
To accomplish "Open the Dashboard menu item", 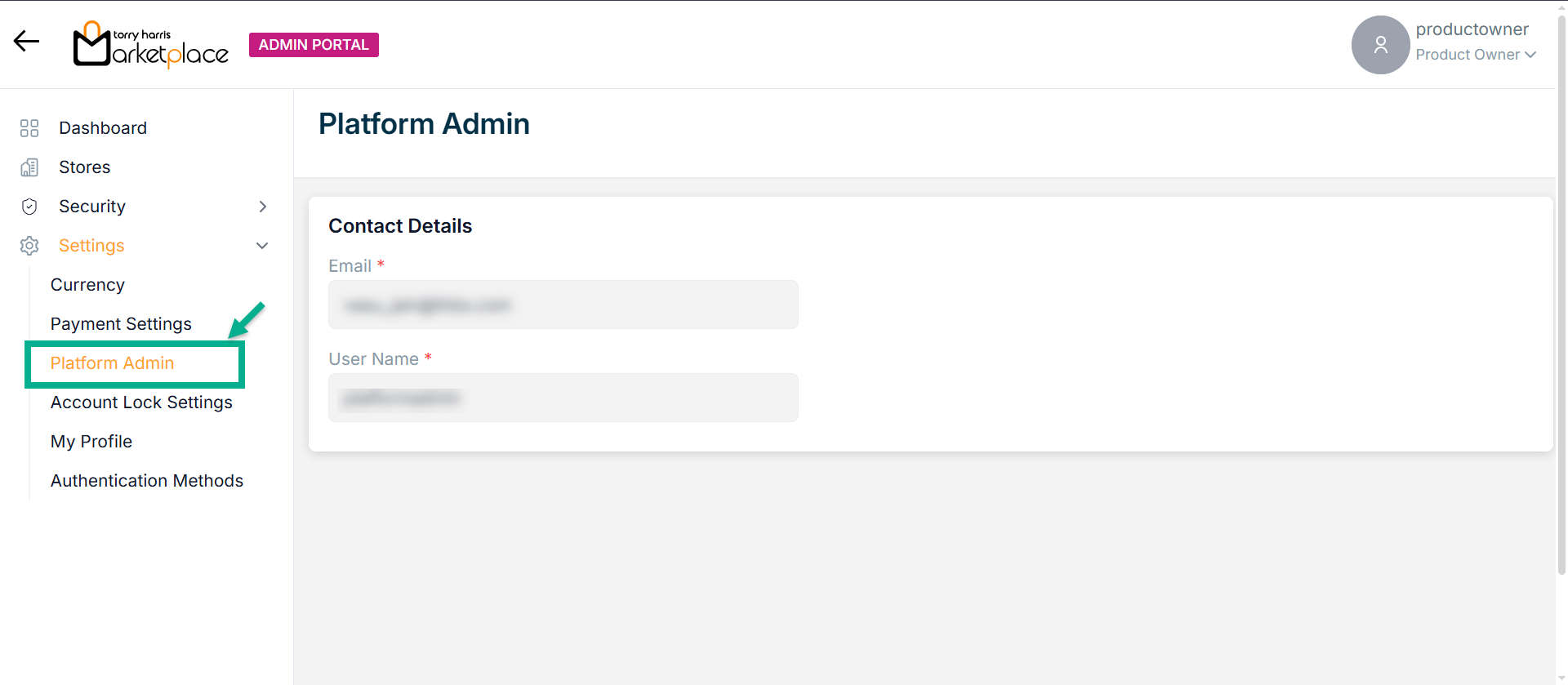I will [103, 128].
